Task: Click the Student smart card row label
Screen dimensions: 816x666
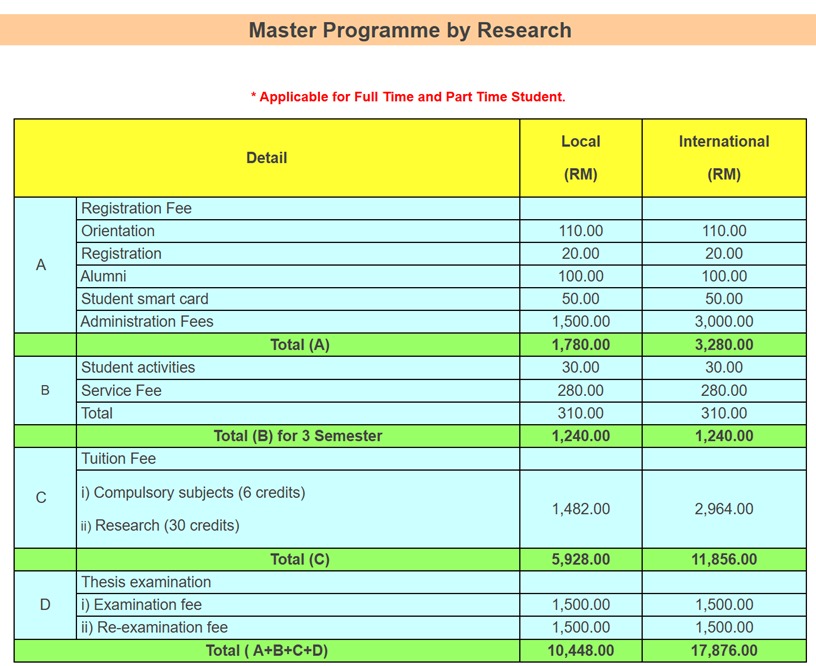Action: (x=145, y=299)
